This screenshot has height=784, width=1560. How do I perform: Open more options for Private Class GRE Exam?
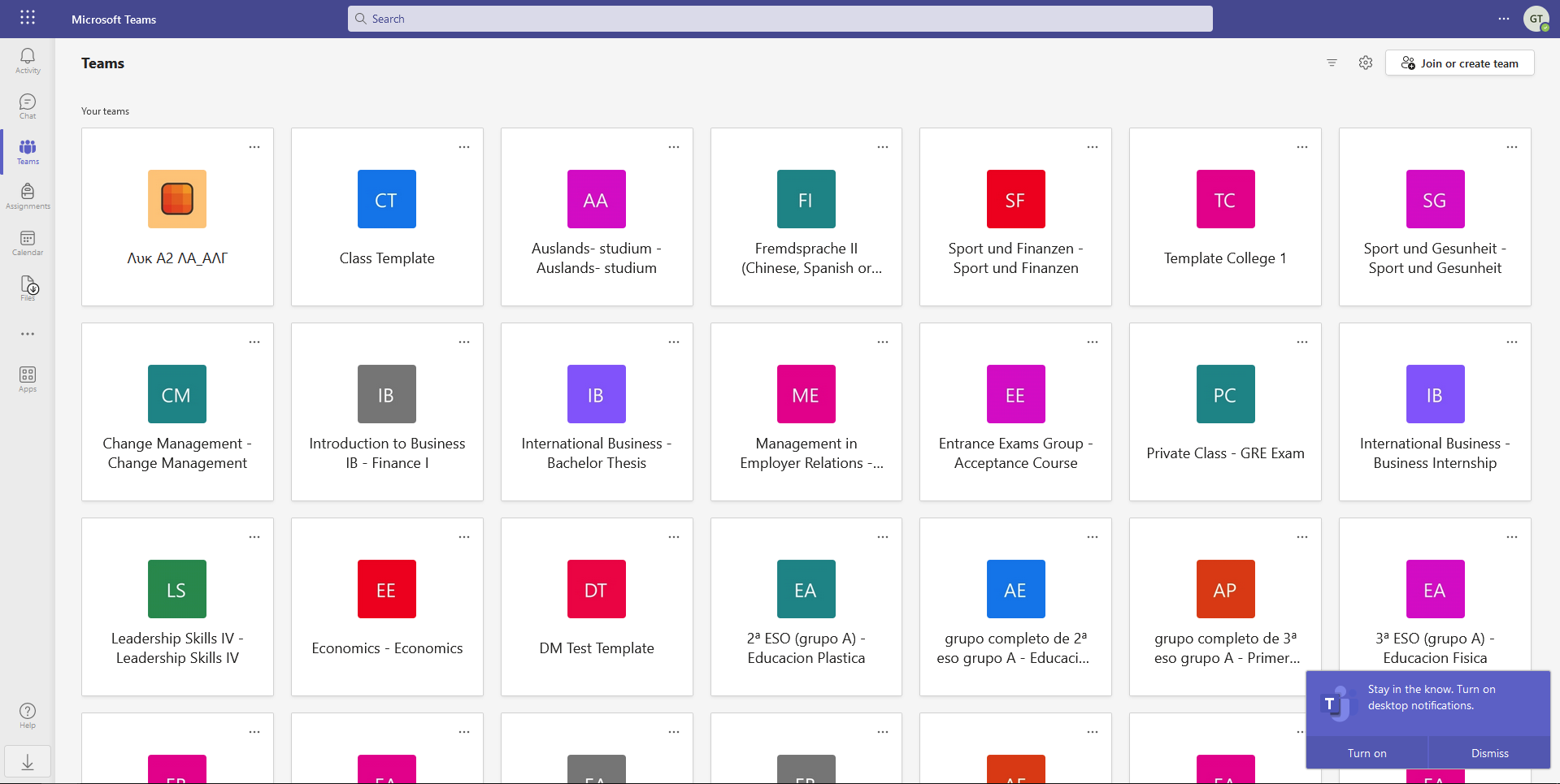click(1302, 342)
